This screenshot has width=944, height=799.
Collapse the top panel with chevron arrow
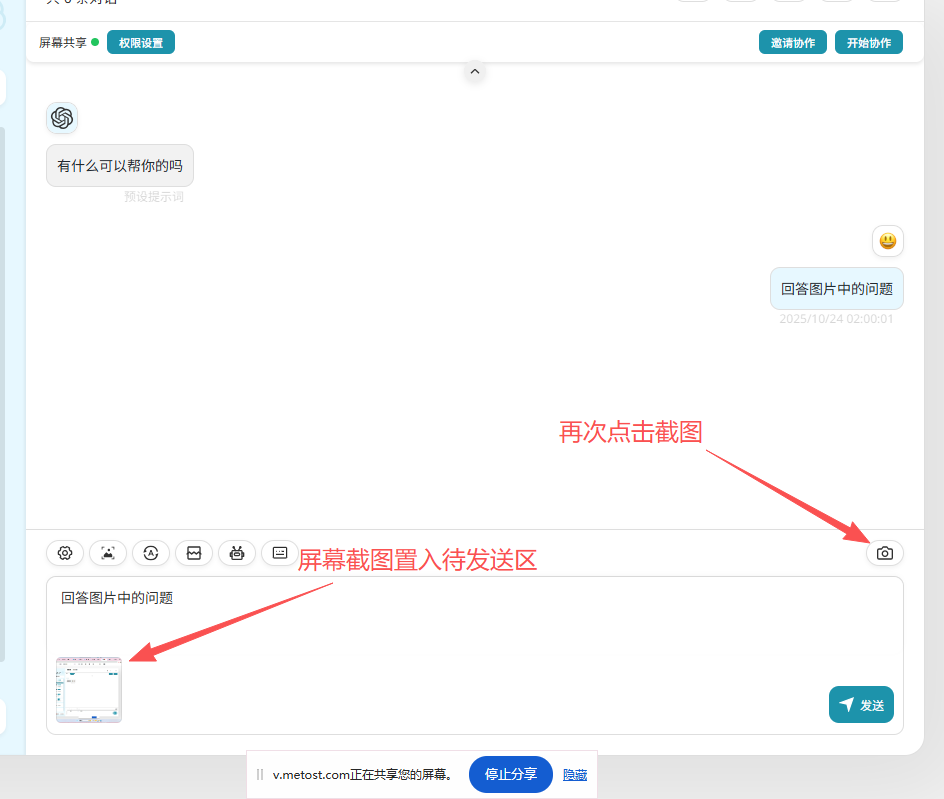pos(475,71)
